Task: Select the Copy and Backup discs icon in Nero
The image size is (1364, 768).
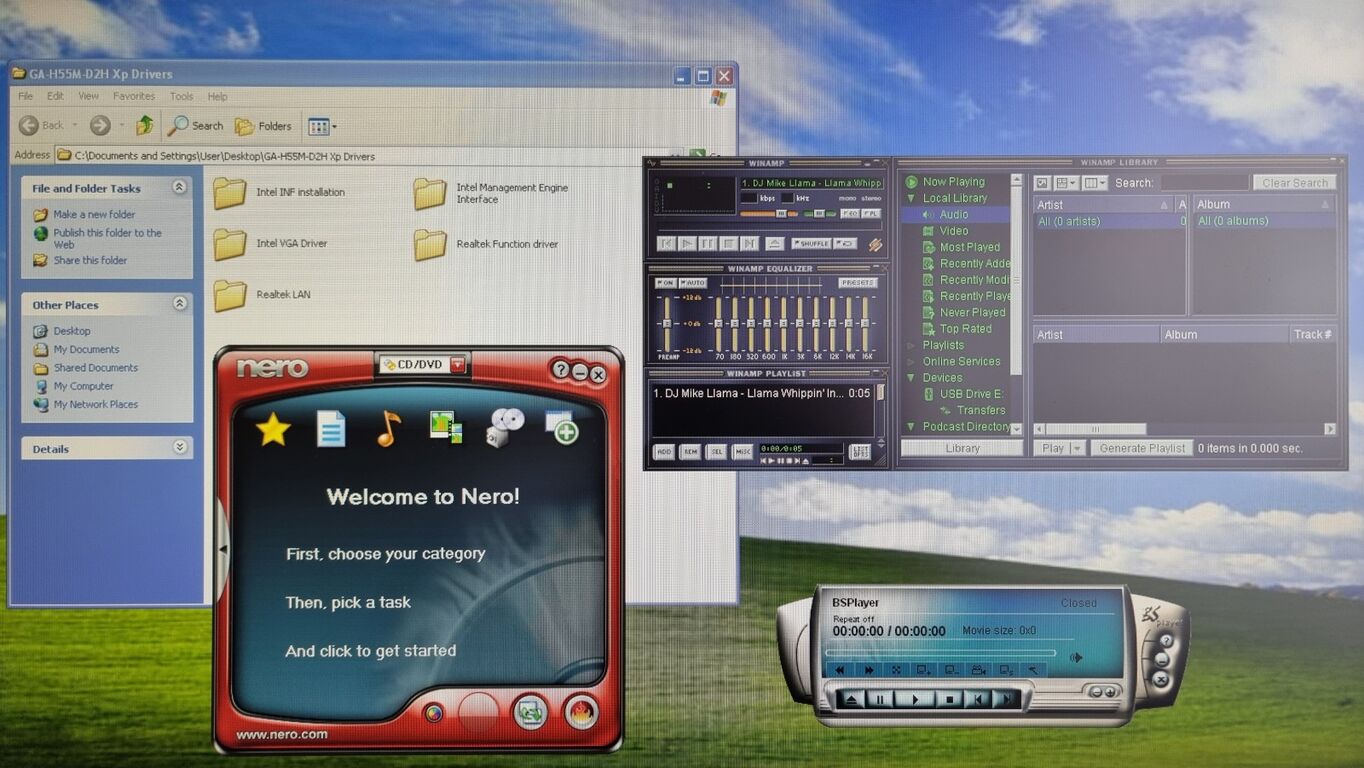Action: [505, 428]
